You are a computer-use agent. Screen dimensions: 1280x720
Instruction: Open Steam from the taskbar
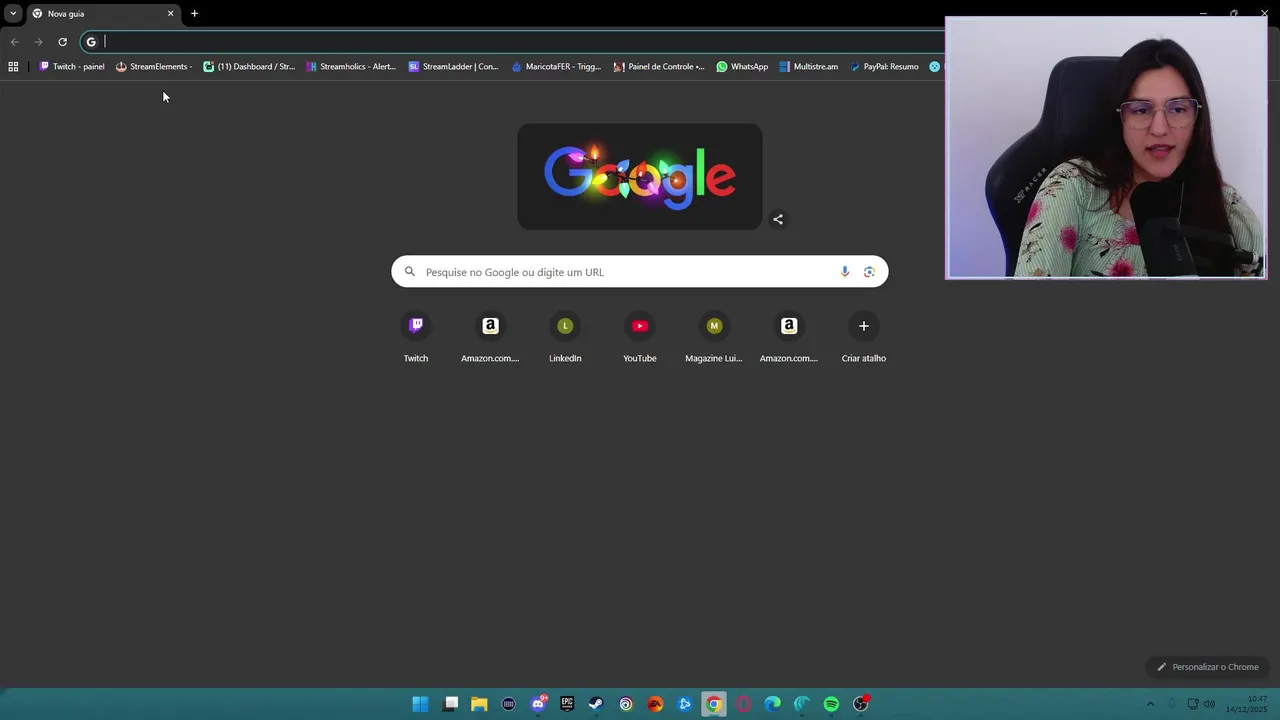[596, 704]
